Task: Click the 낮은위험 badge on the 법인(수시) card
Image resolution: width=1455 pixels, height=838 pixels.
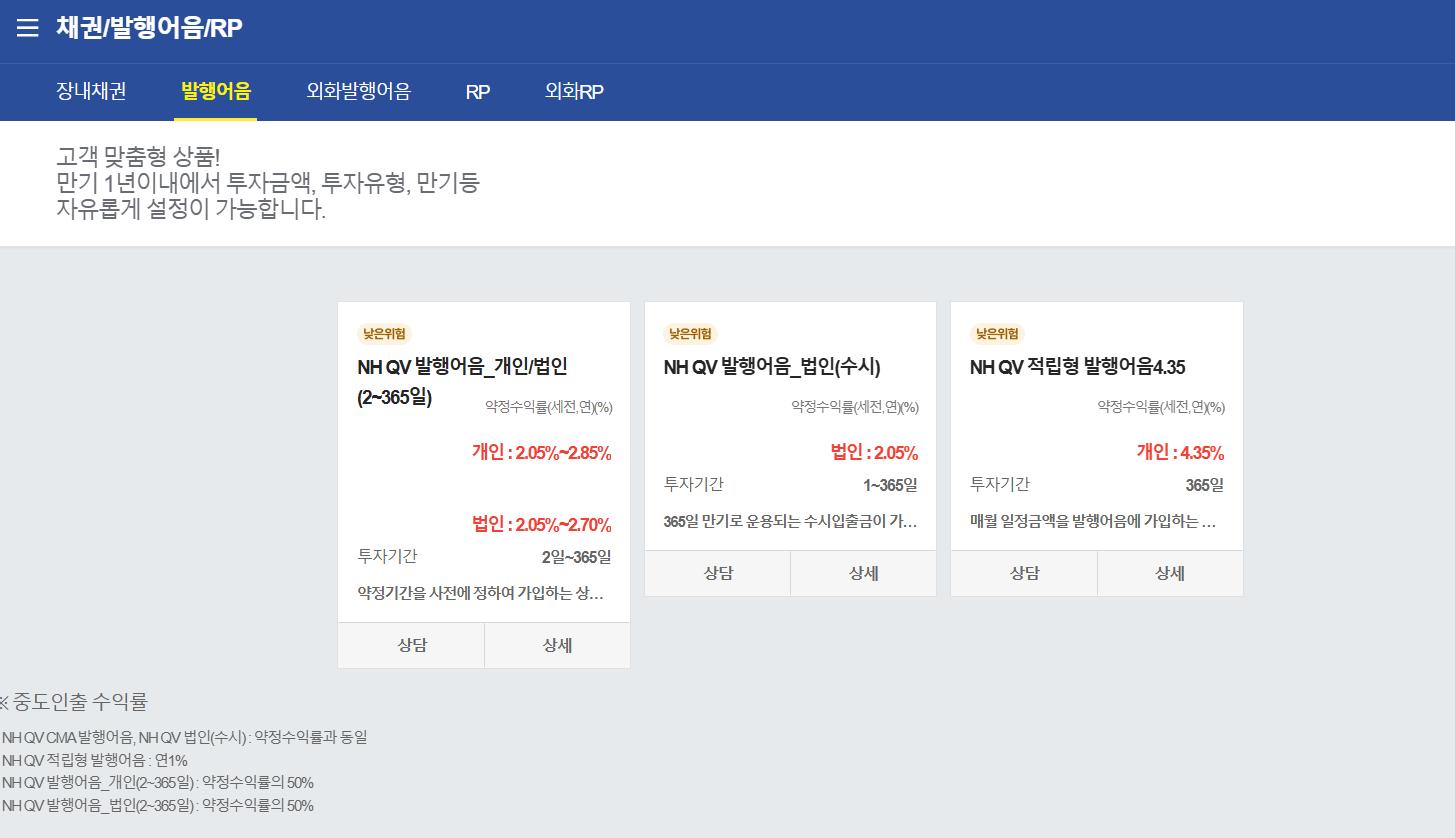Action: (x=691, y=334)
